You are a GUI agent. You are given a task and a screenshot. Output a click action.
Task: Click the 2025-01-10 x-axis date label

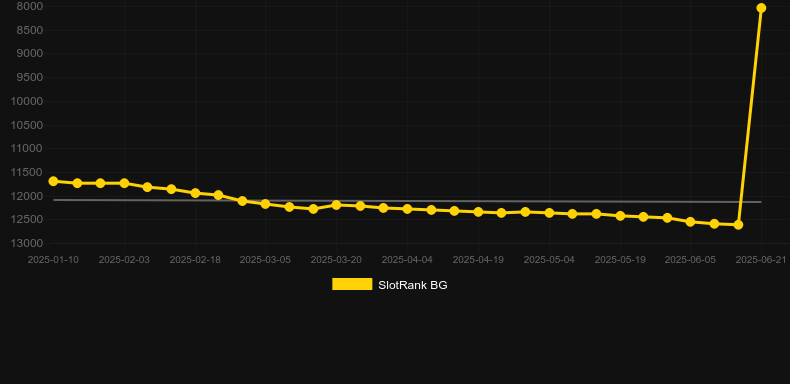(x=53, y=260)
